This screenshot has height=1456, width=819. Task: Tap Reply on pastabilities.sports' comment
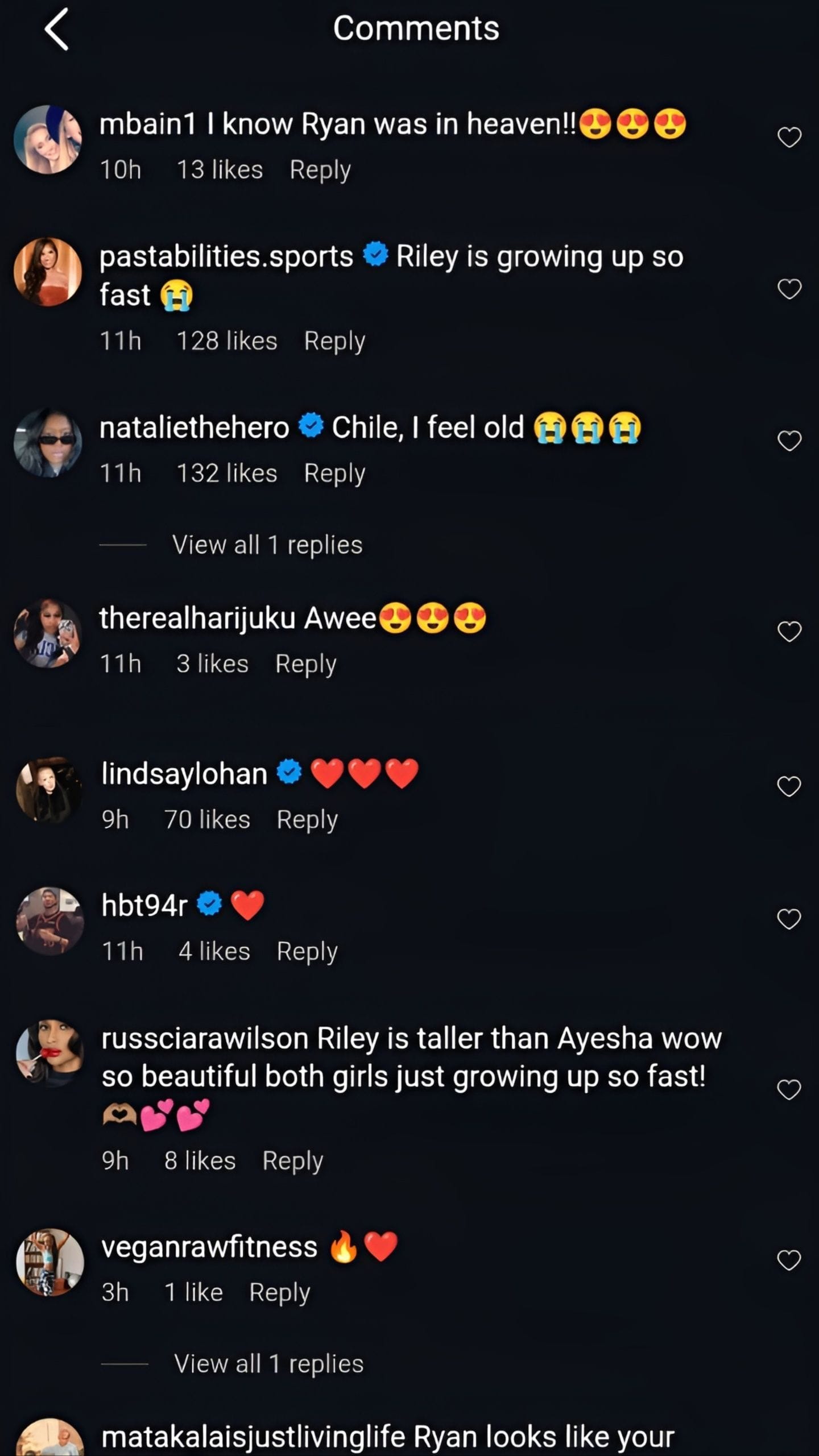pyautogui.click(x=336, y=340)
